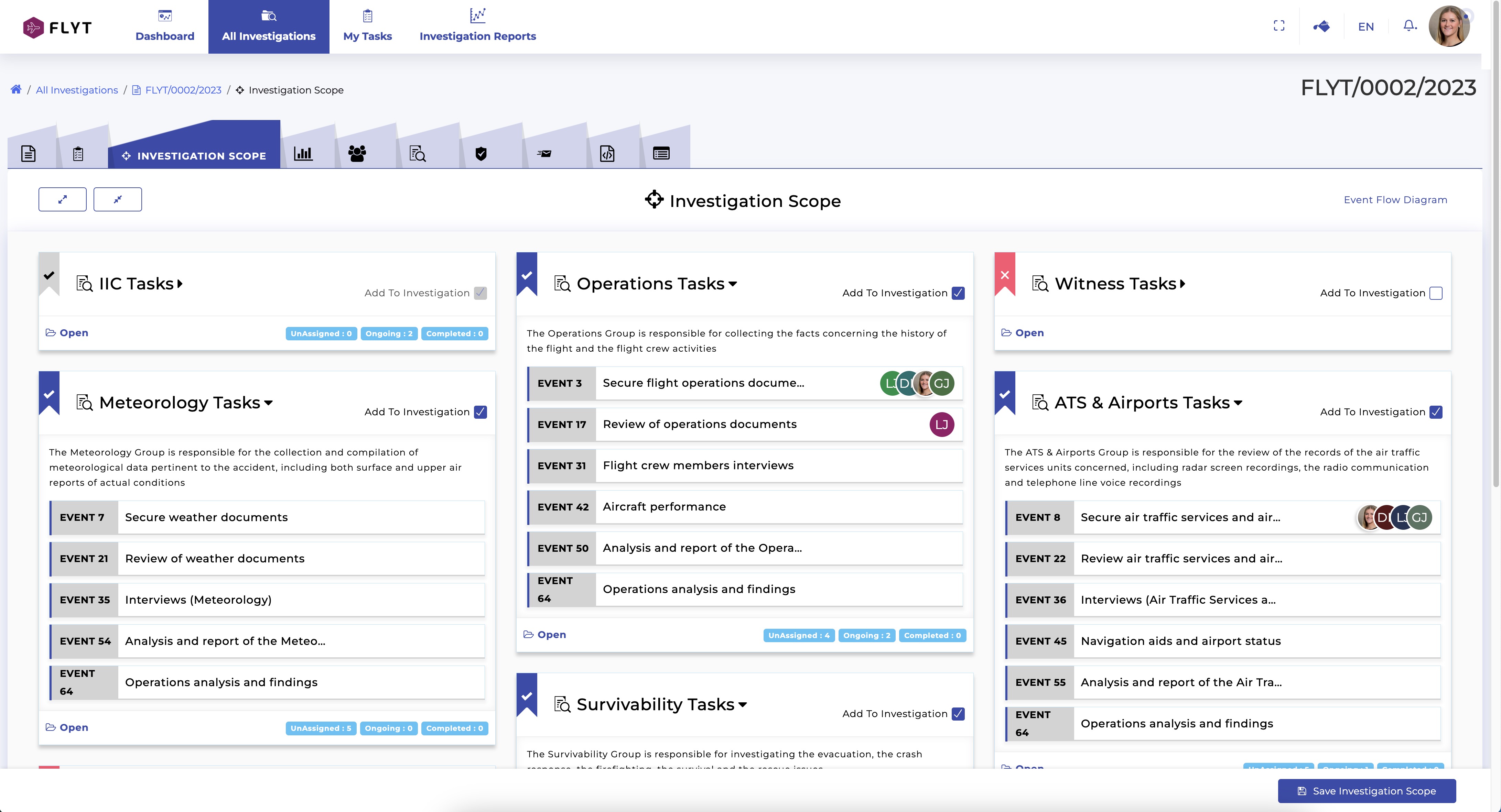Toggle fullscreen mode icon
Image resolution: width=1501 pixels, height=812 pixels.
1279,26
